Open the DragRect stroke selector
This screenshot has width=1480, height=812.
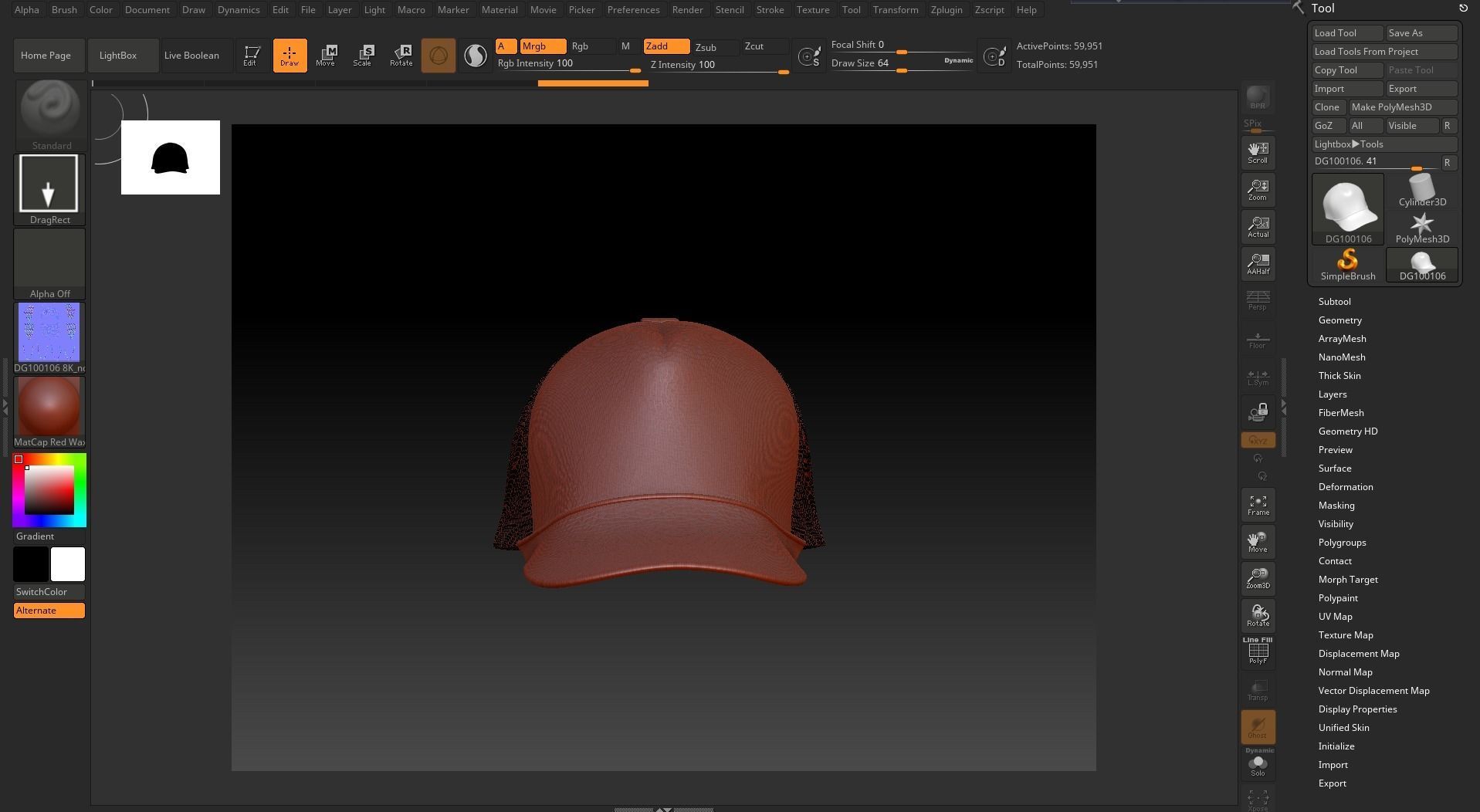(49, 189)
